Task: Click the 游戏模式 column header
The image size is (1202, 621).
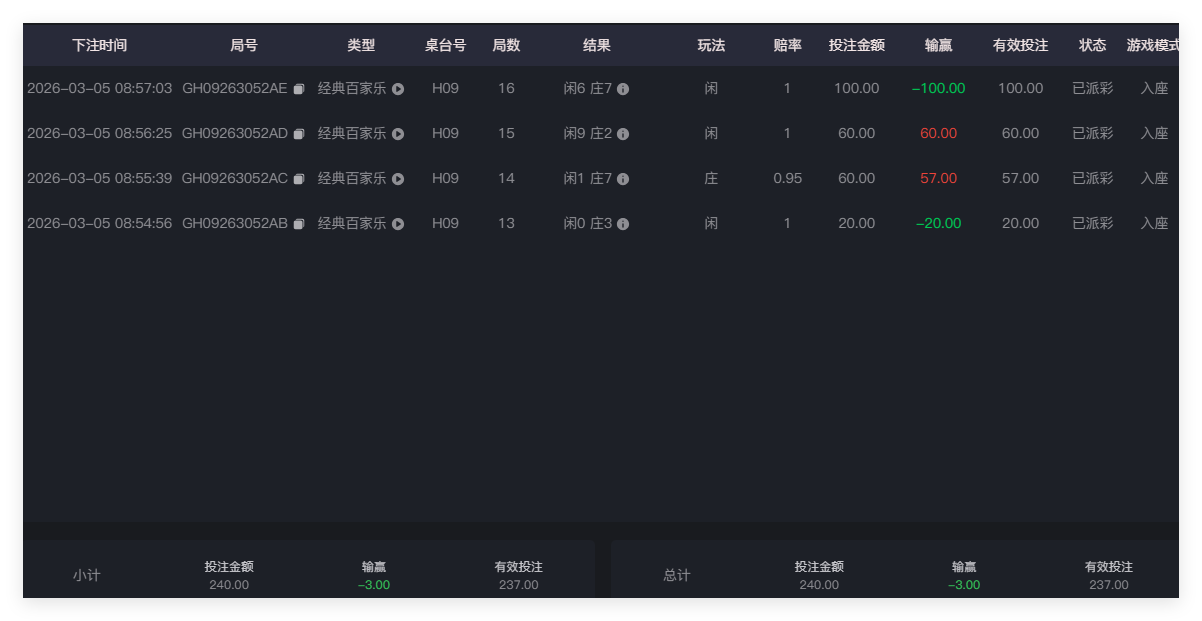Action: [x=1152, y=45]
